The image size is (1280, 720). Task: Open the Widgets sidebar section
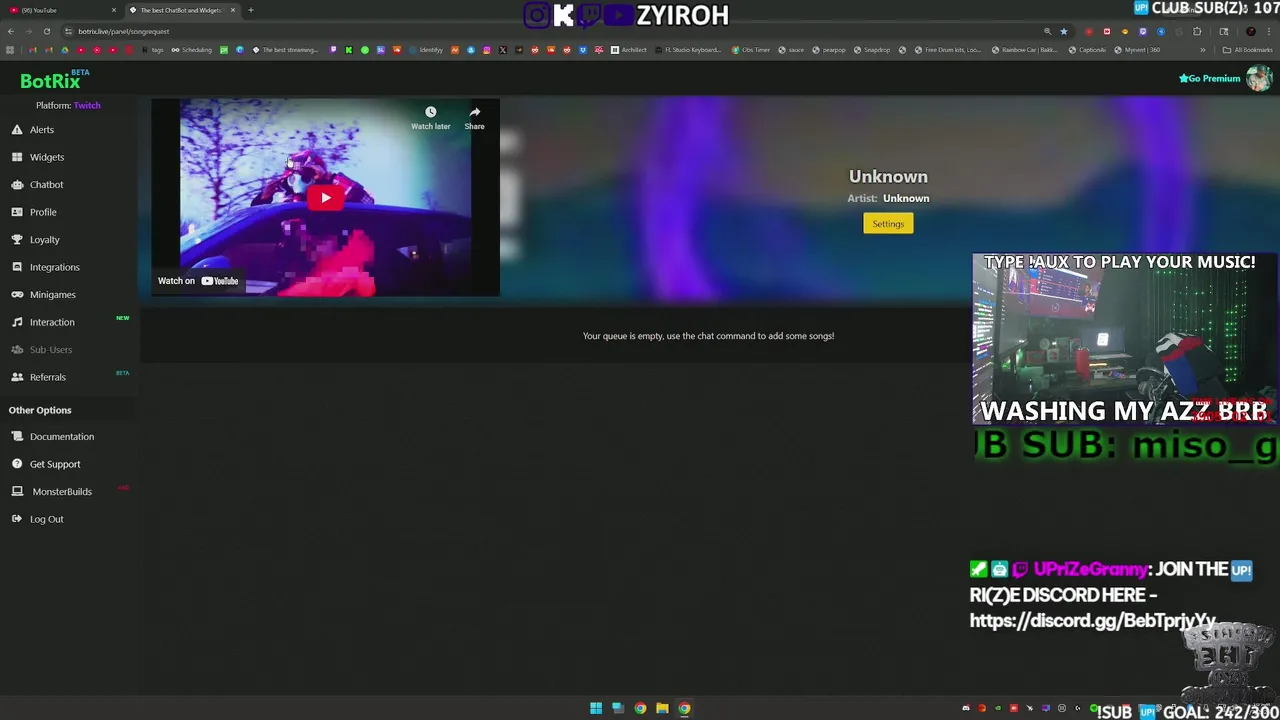point(47,157)
